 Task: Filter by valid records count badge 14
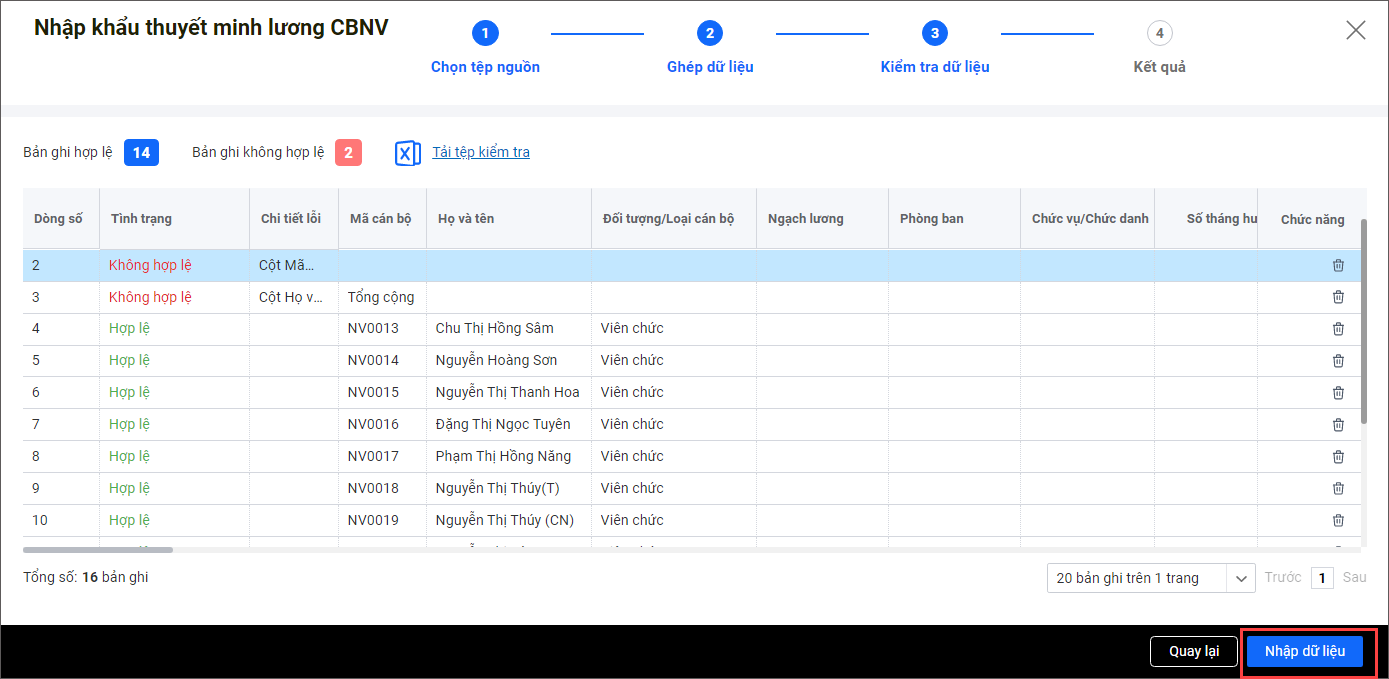(141, 153)
